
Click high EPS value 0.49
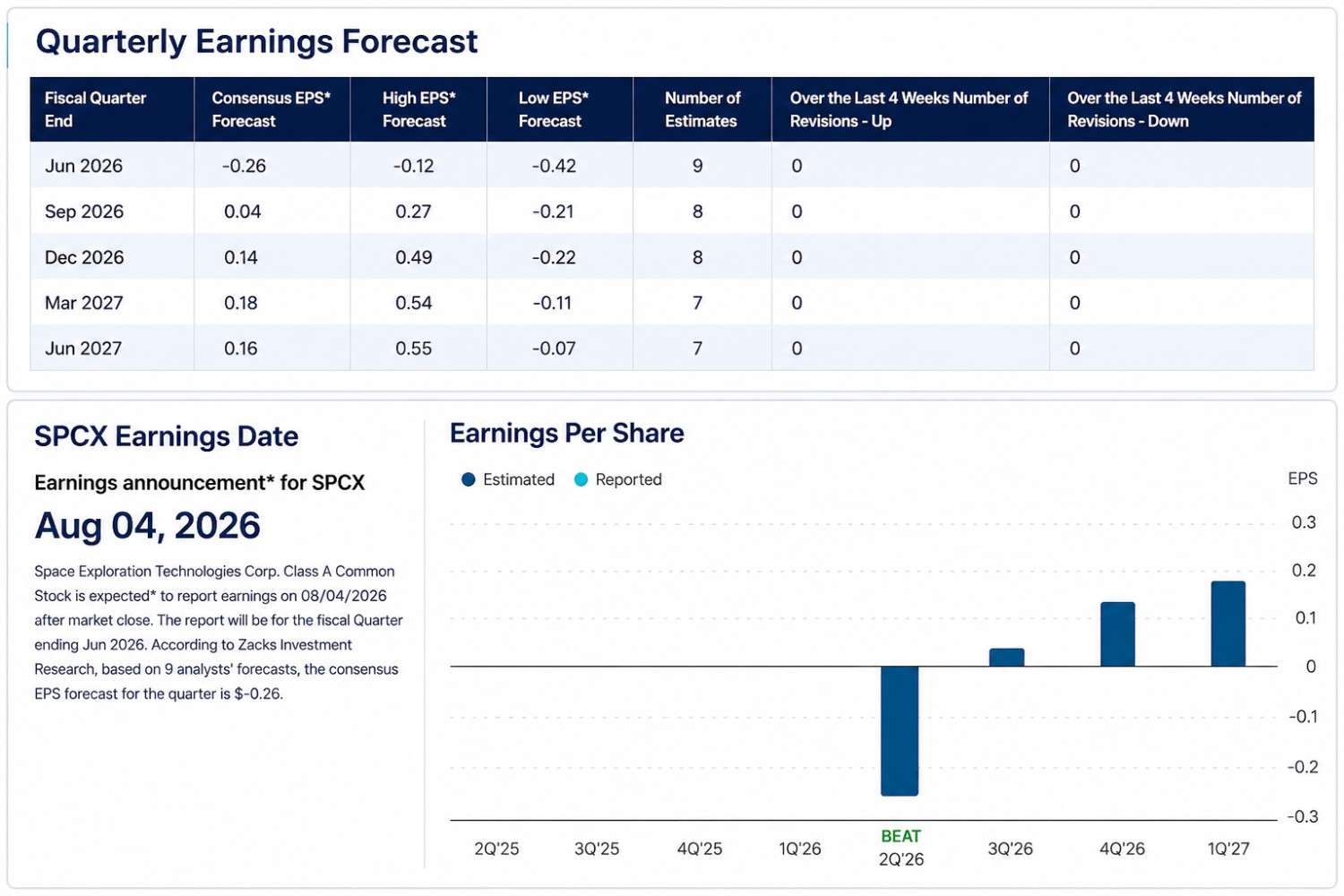pyautogui.click(x=413, y=257)
